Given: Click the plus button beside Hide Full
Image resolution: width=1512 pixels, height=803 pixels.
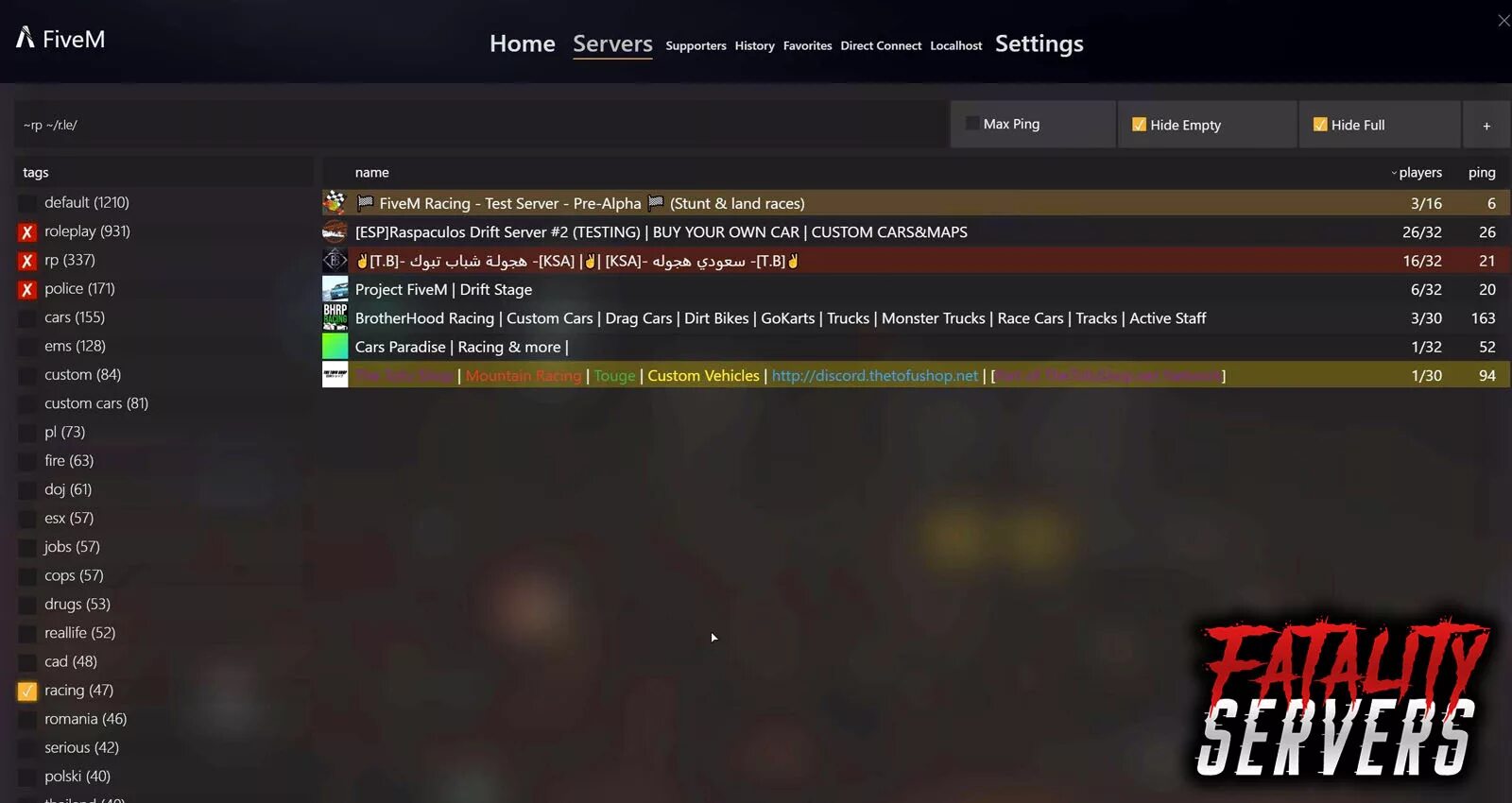Looking at the screenshot, I should [1486, 125].
